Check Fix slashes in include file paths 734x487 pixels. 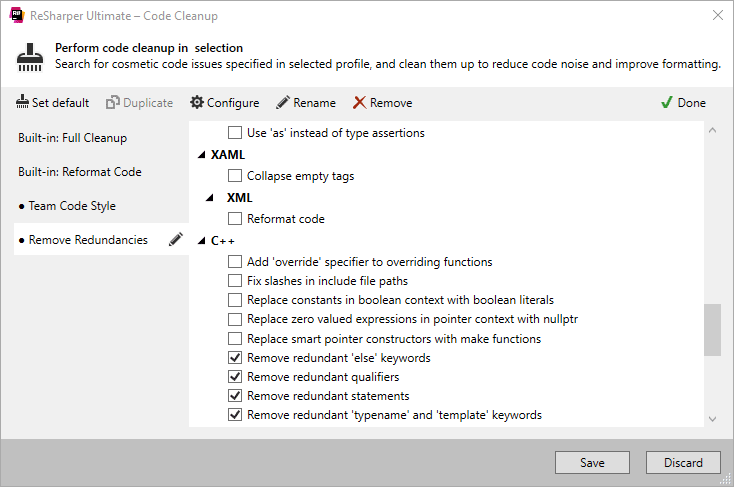pyautogui.click(x=235, y=280)
